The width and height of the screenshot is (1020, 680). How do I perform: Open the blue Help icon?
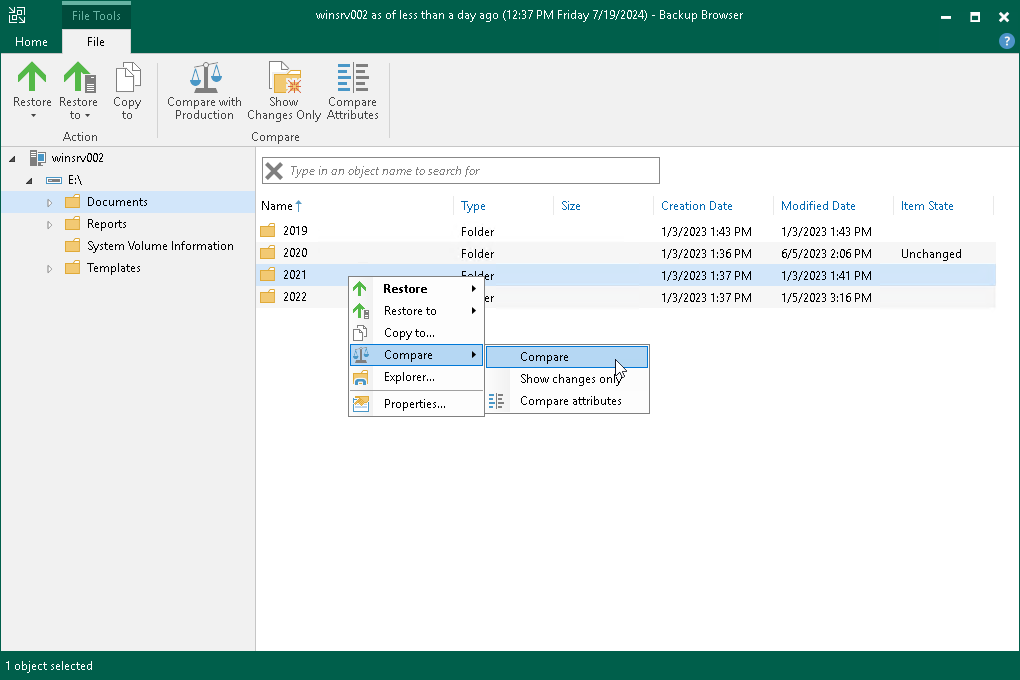1005,41
